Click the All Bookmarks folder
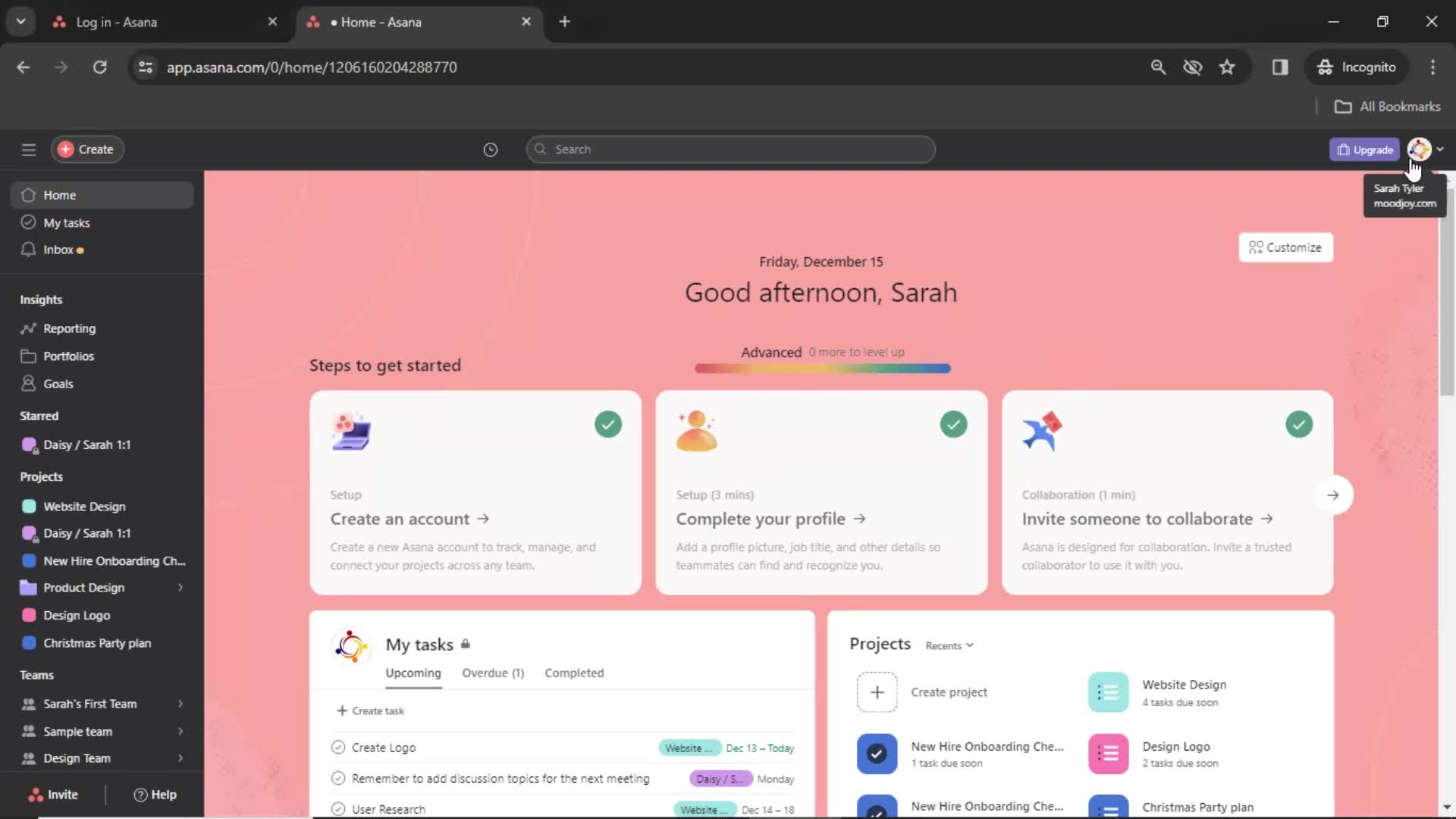Viewport: 1456px width, 819px height. 1387,106
